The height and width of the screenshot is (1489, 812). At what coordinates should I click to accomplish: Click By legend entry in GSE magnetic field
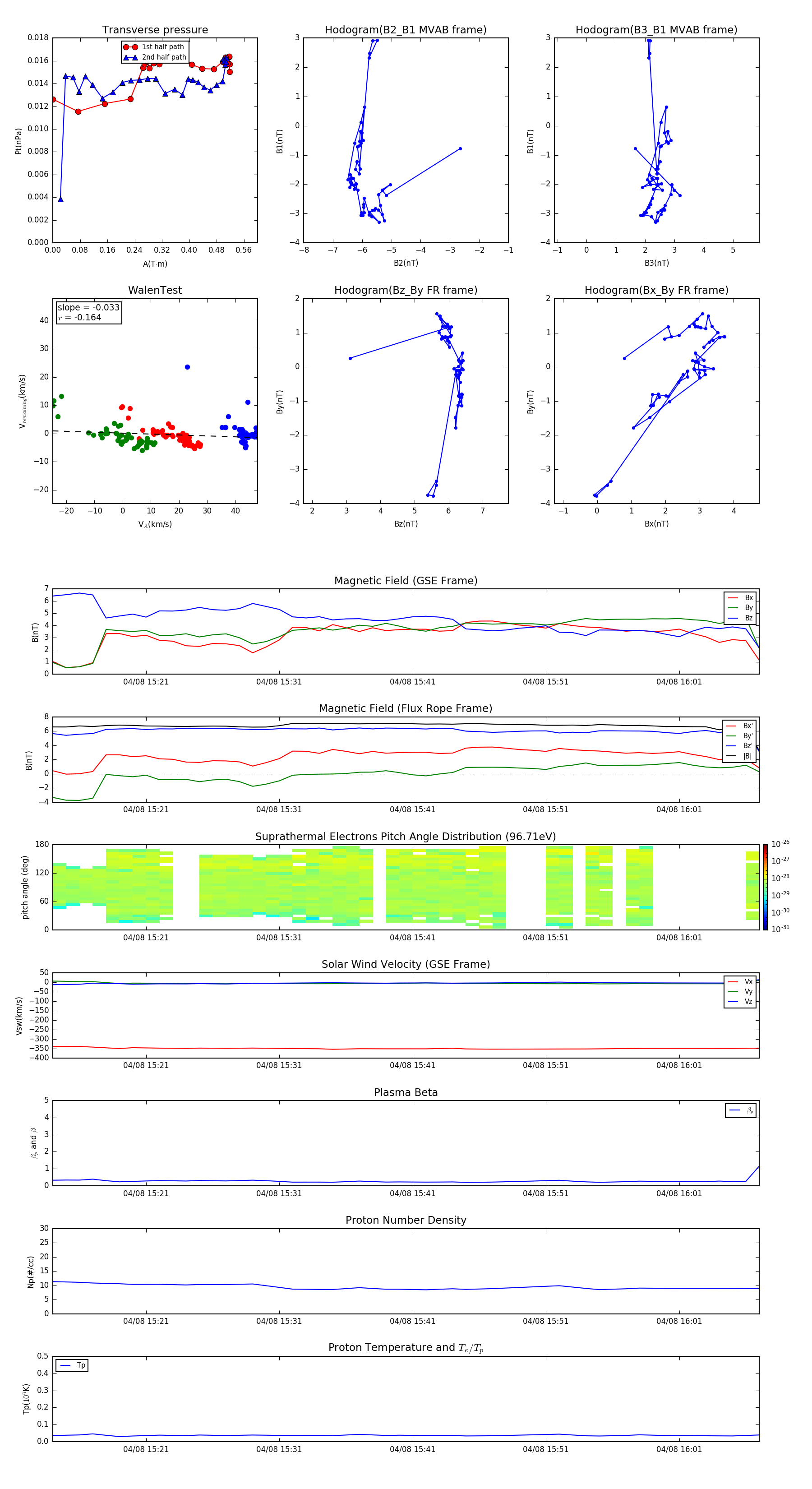pyautogui.click(x=740, y=608)
